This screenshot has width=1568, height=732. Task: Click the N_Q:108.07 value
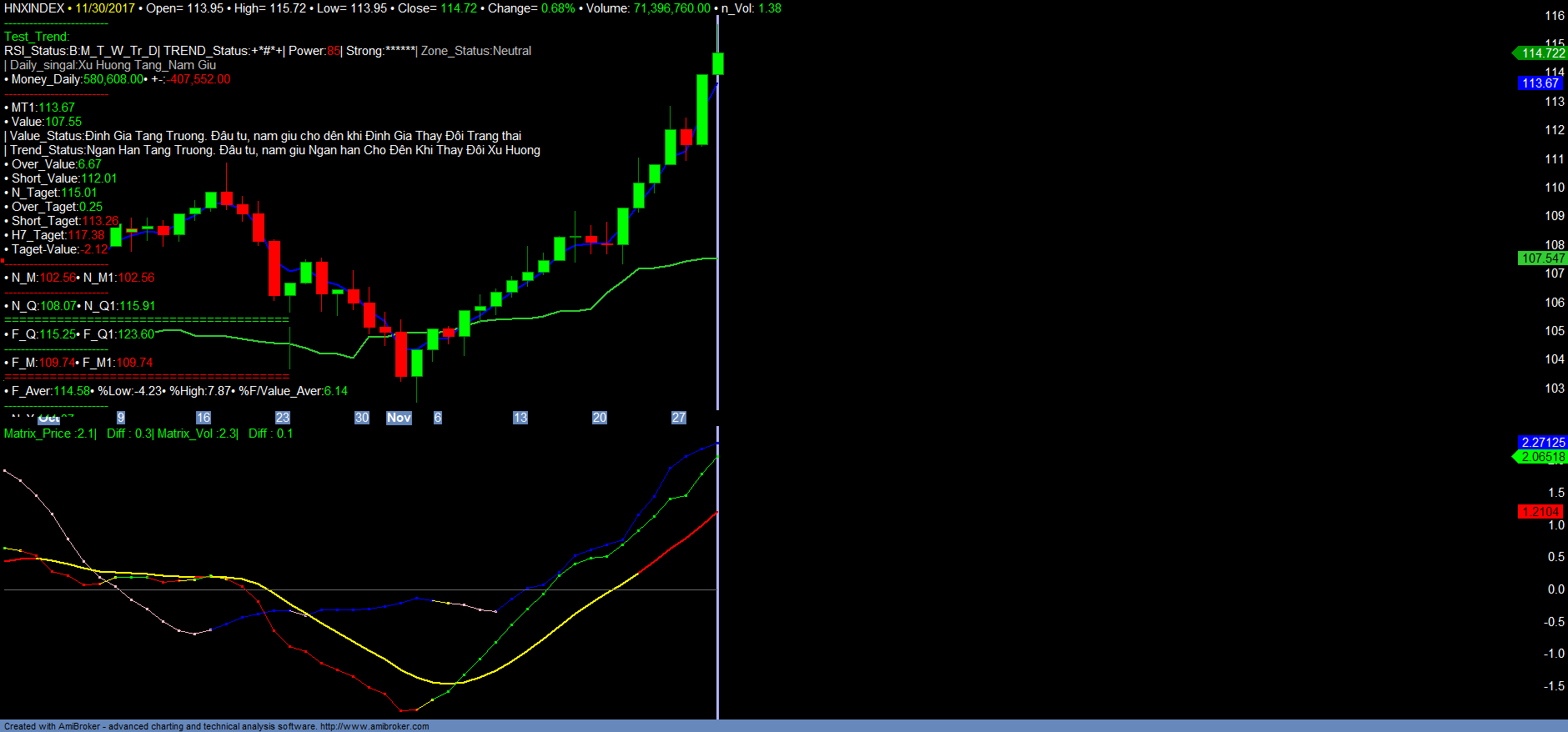[x=43, y=306]
